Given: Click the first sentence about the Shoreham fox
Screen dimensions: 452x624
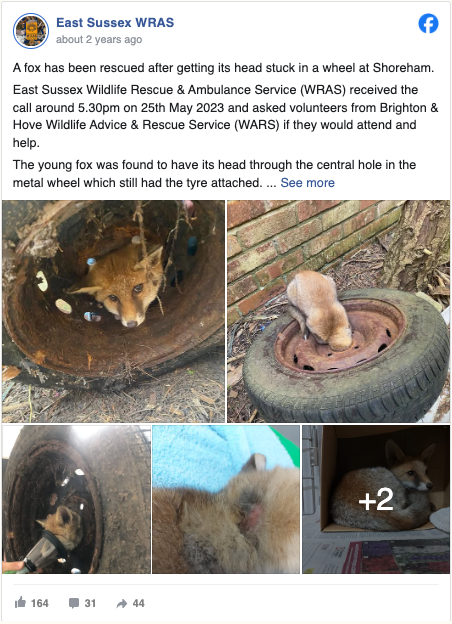Looking at the screenshot, I should point(223,68).
